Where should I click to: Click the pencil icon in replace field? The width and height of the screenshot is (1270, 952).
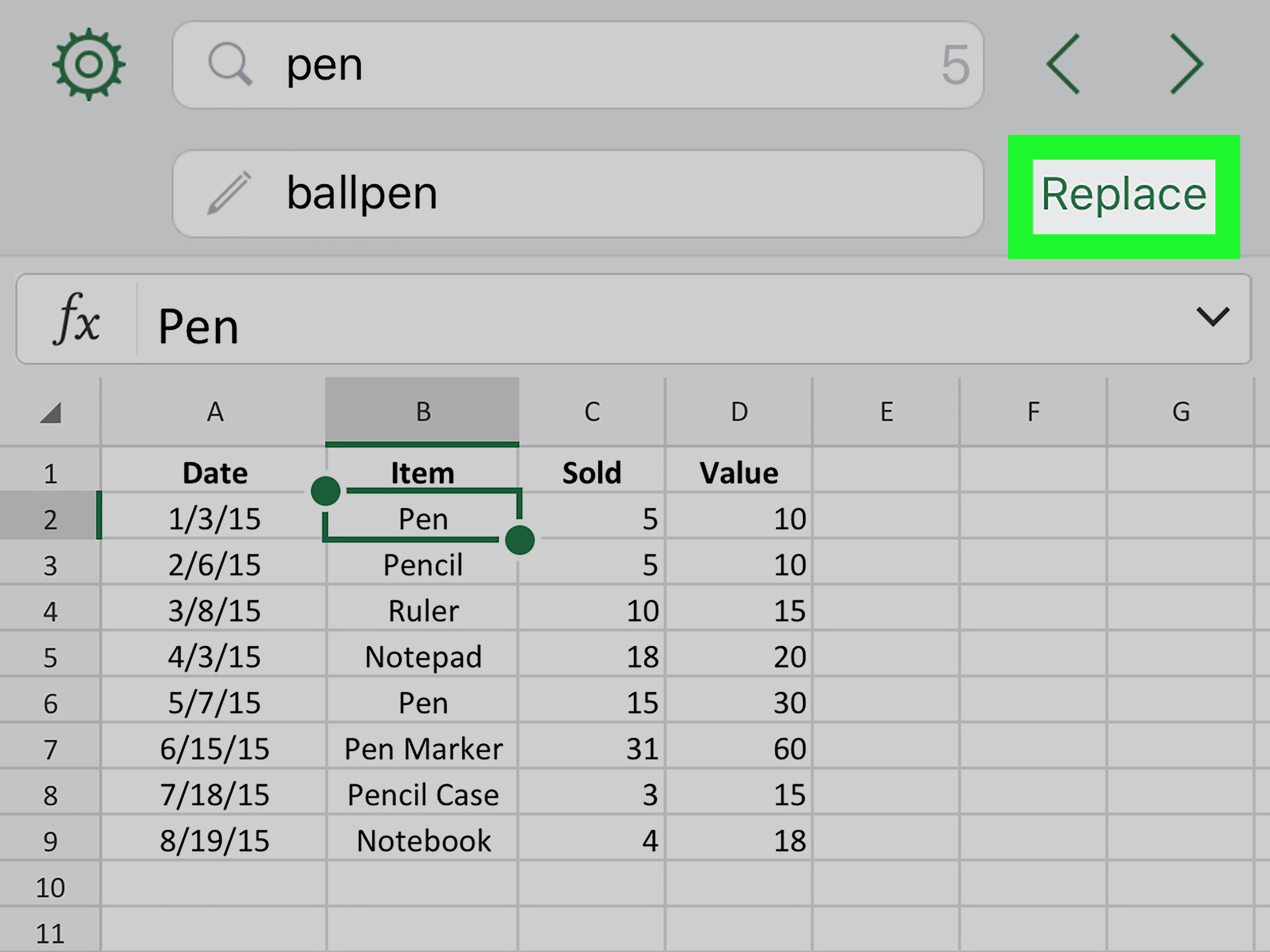(x=229, y=193)
